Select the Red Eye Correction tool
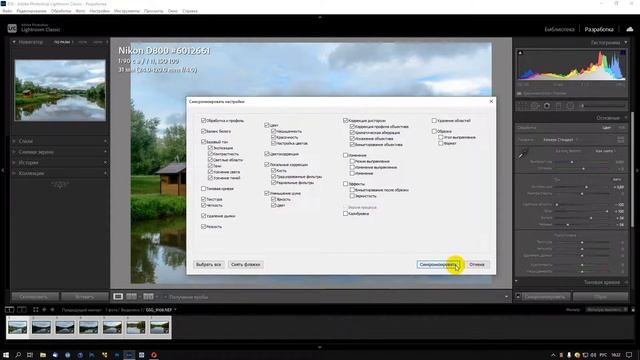 tap(547, 106)
